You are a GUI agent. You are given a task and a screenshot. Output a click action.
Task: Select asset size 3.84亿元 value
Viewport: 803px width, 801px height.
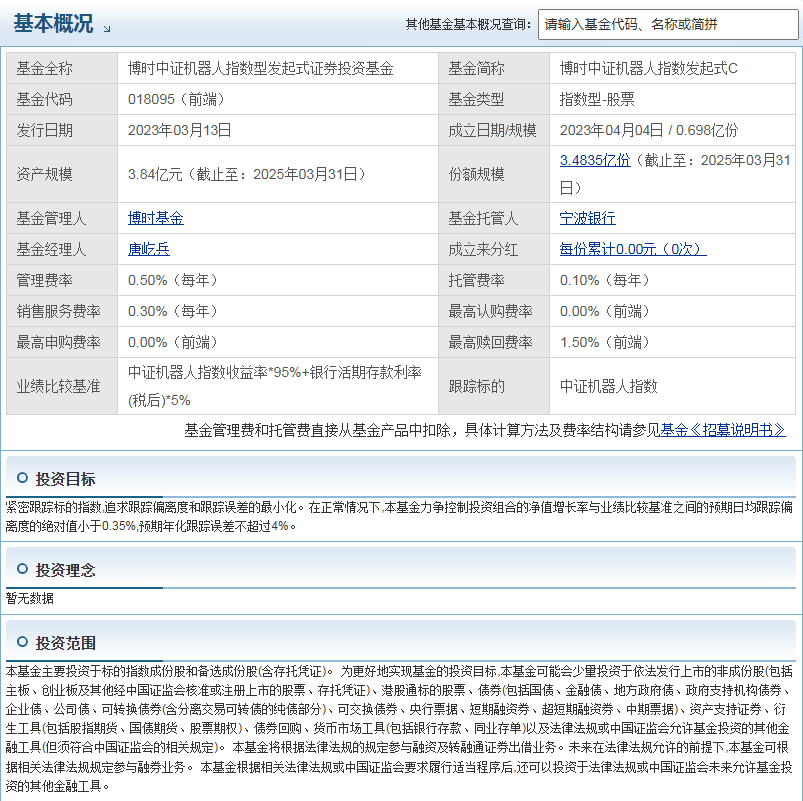[x=248, y=174]
